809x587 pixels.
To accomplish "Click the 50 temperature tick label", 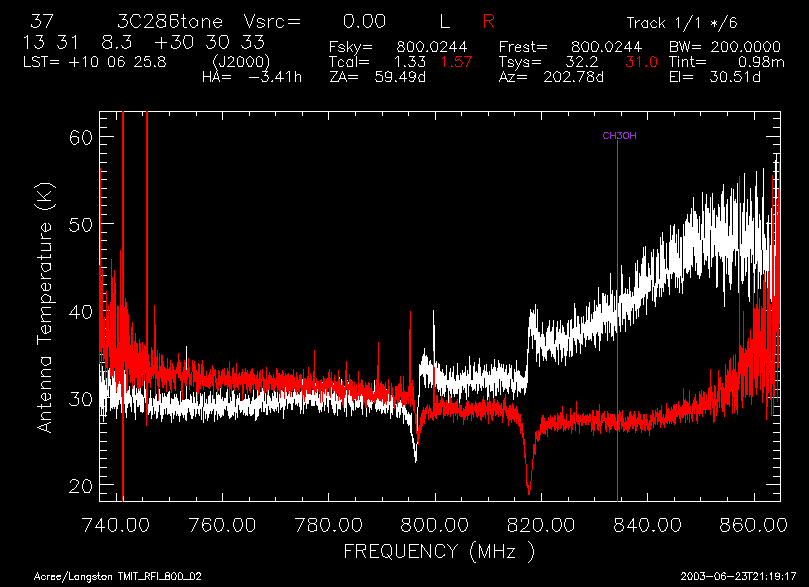I will [x=80, y=224].
